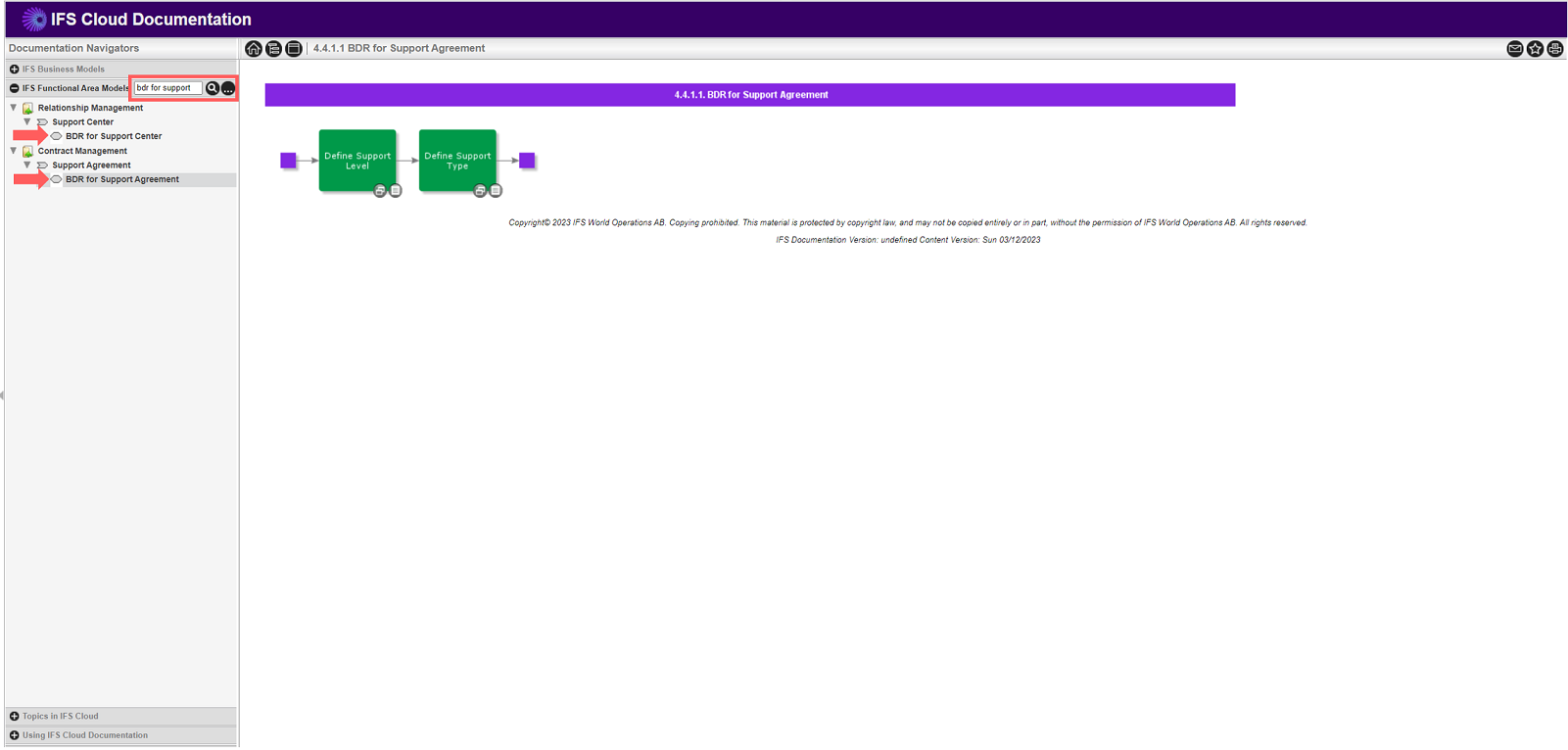Click the ellipsis icon beside the search button
This screenshot has width=1568, height=750.
click(228, 89)
